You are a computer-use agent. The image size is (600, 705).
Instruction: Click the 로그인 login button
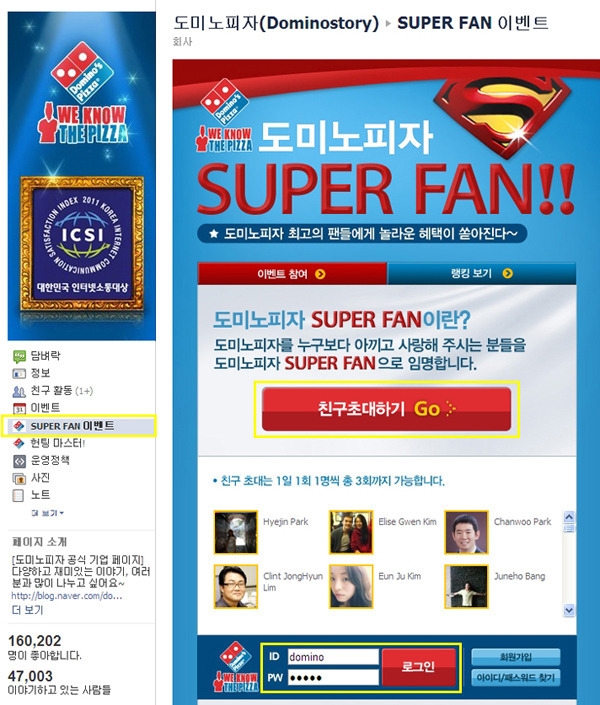[418, 667]
